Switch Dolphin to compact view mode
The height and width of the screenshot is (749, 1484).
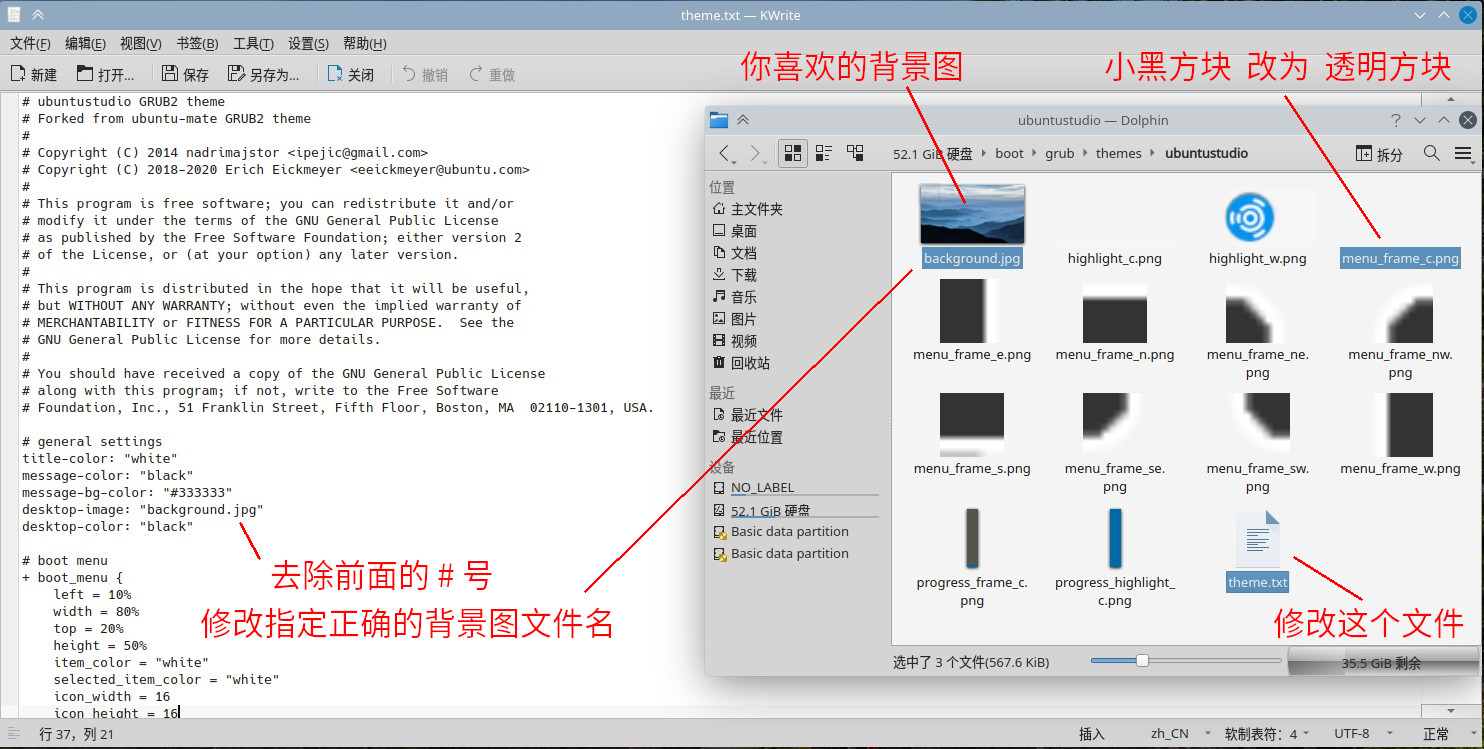824,153
